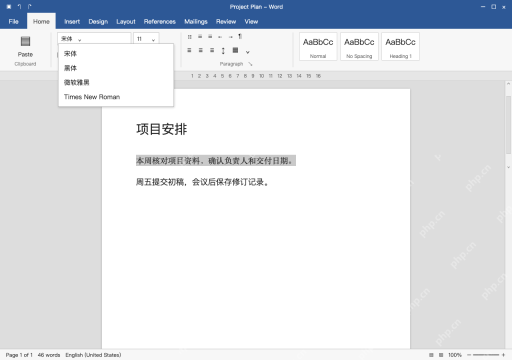512x360 pixels.
Task: Choose 微软雅黑 from the font list
Action: click(x=116, y=82)
